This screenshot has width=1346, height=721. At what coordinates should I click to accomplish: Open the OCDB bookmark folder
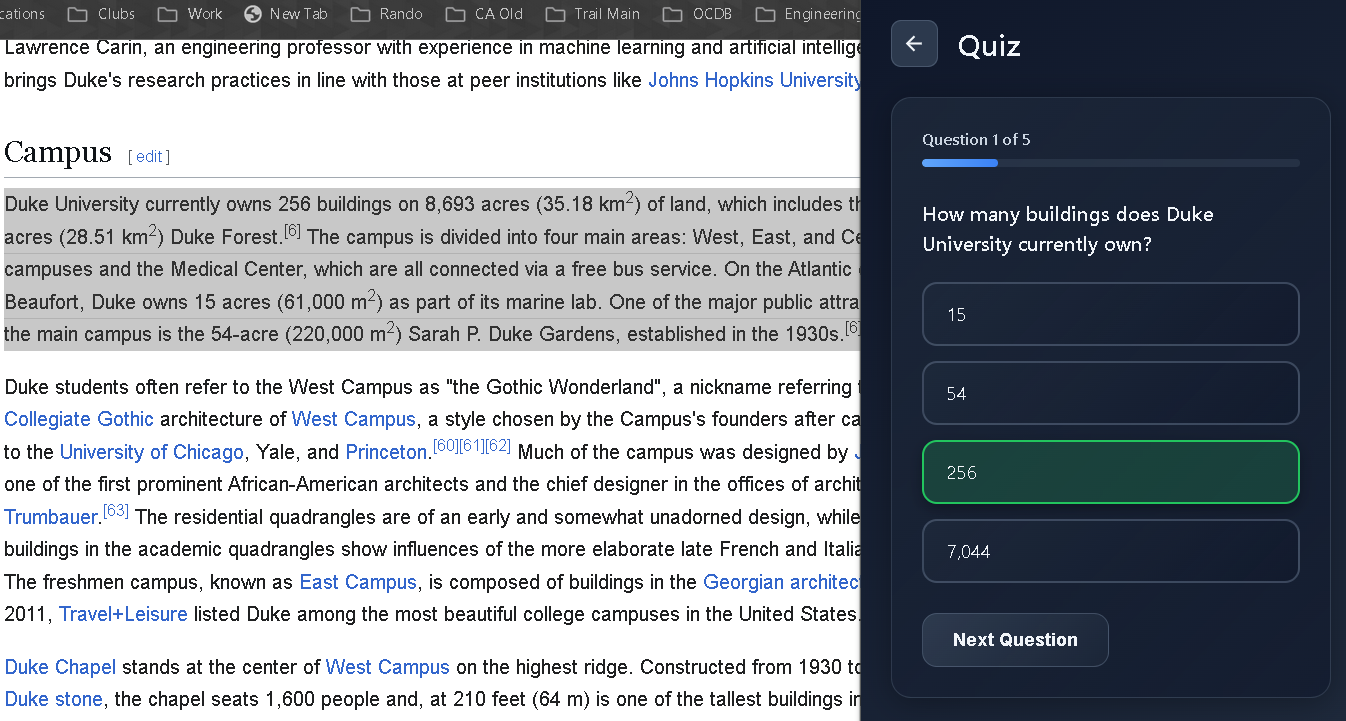(x=698, y=14)
